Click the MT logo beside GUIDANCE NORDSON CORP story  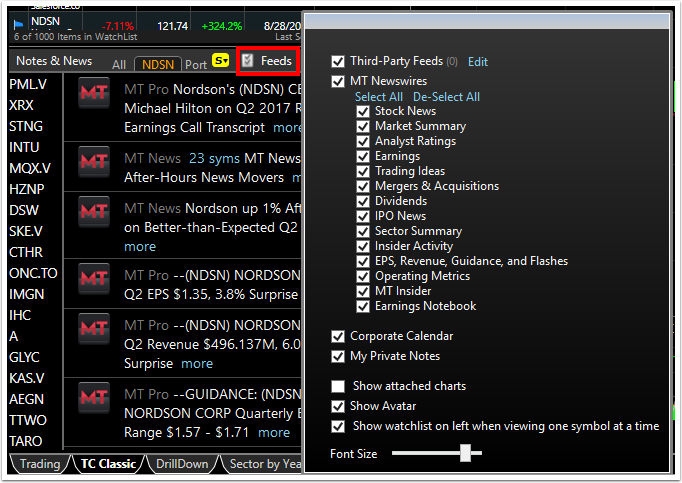pos(94,397)
